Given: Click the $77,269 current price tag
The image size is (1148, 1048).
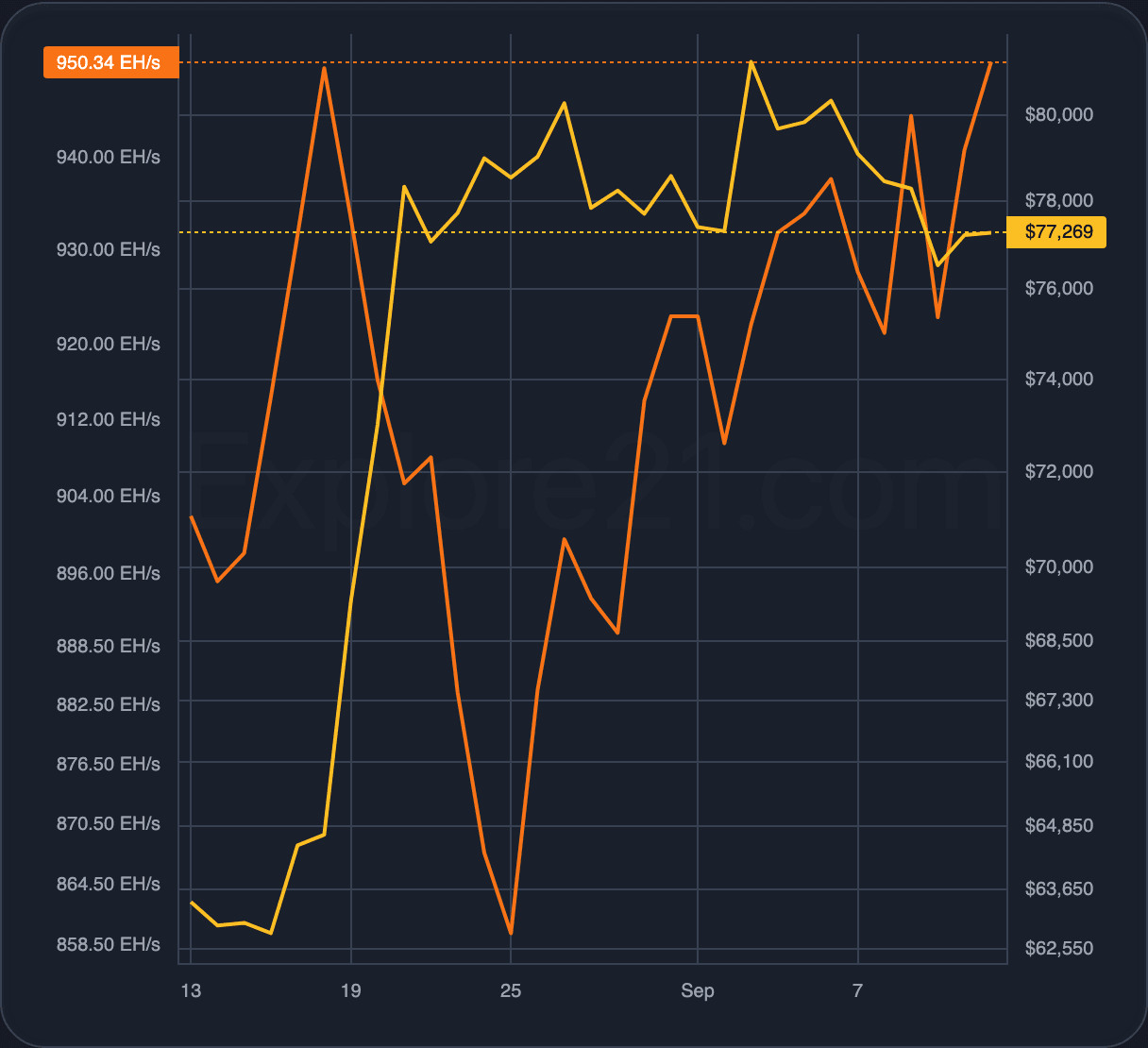Looking at the screenshot, I should [1057, 232].
